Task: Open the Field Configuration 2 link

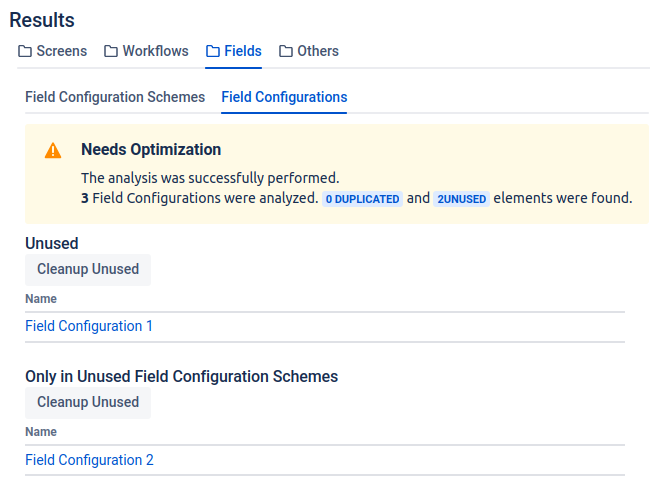Action: [89, 460]
